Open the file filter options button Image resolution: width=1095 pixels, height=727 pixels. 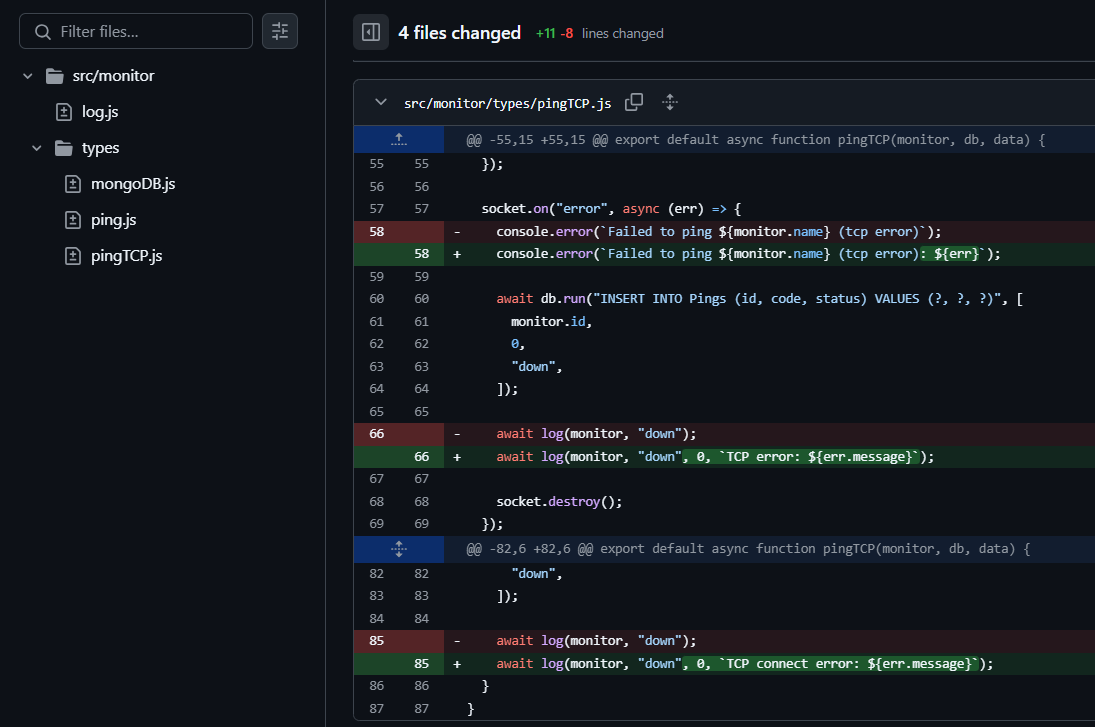pyautogui.click(x=280, y=31)
